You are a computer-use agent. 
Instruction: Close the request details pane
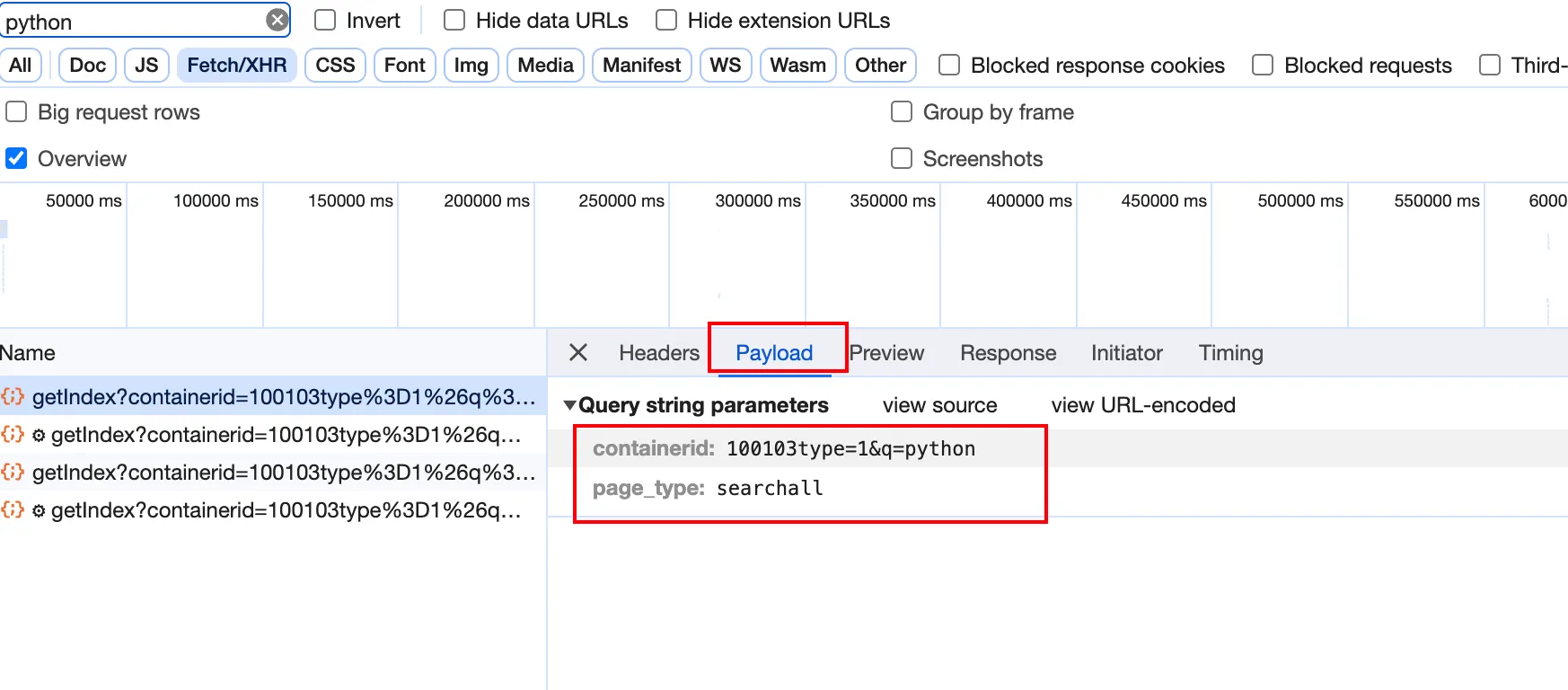coord(578,352)
